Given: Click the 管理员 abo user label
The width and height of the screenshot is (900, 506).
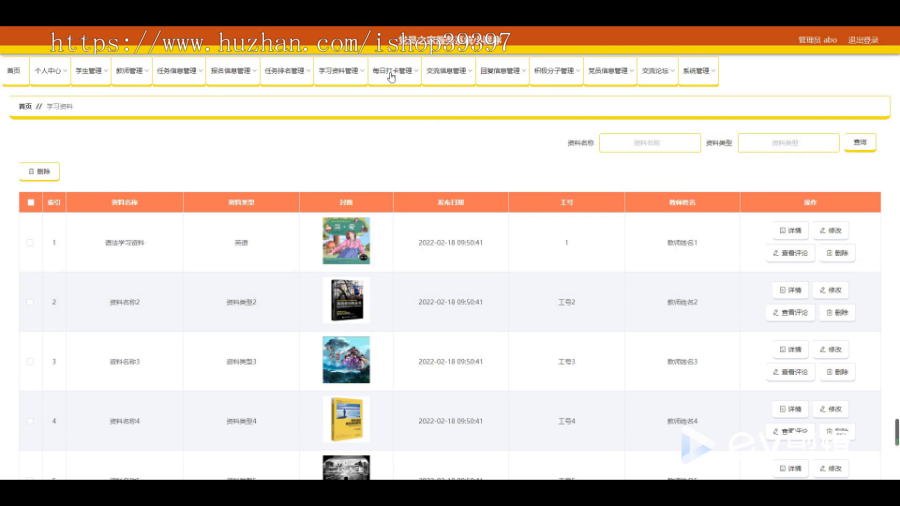Looking at the screenshot, I should (817, 40).
